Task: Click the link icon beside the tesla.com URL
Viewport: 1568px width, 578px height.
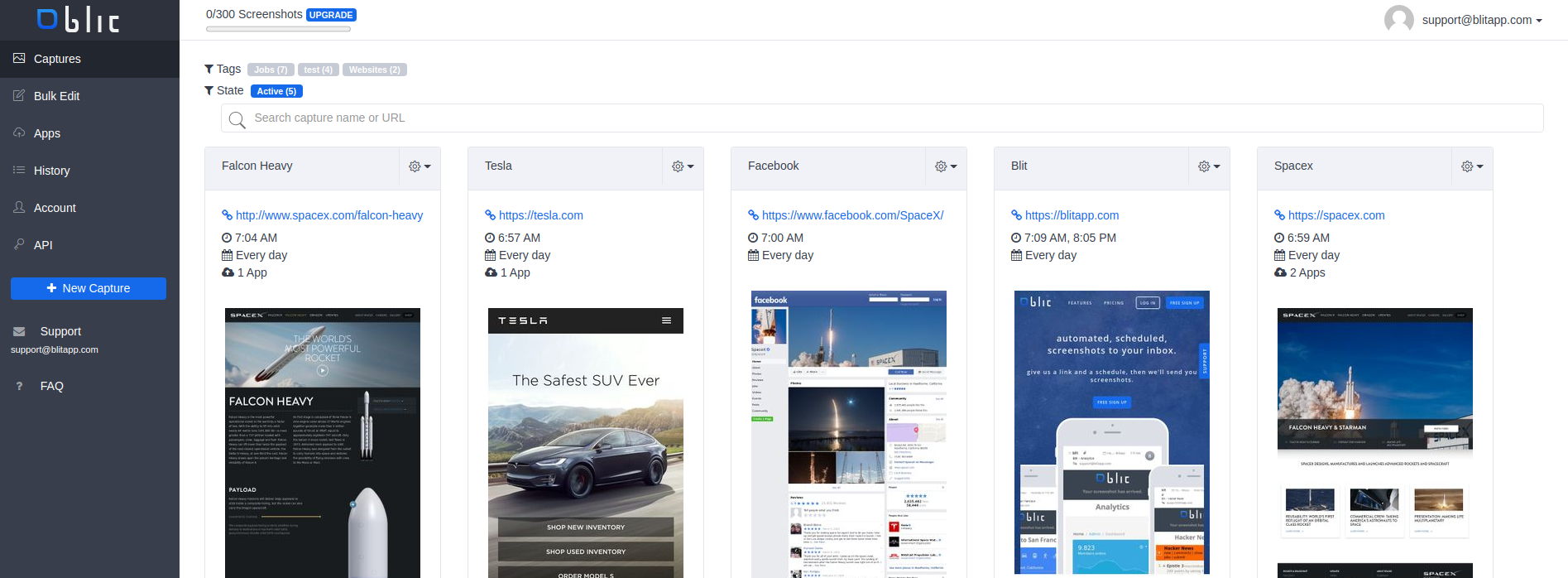Action: 490,215
